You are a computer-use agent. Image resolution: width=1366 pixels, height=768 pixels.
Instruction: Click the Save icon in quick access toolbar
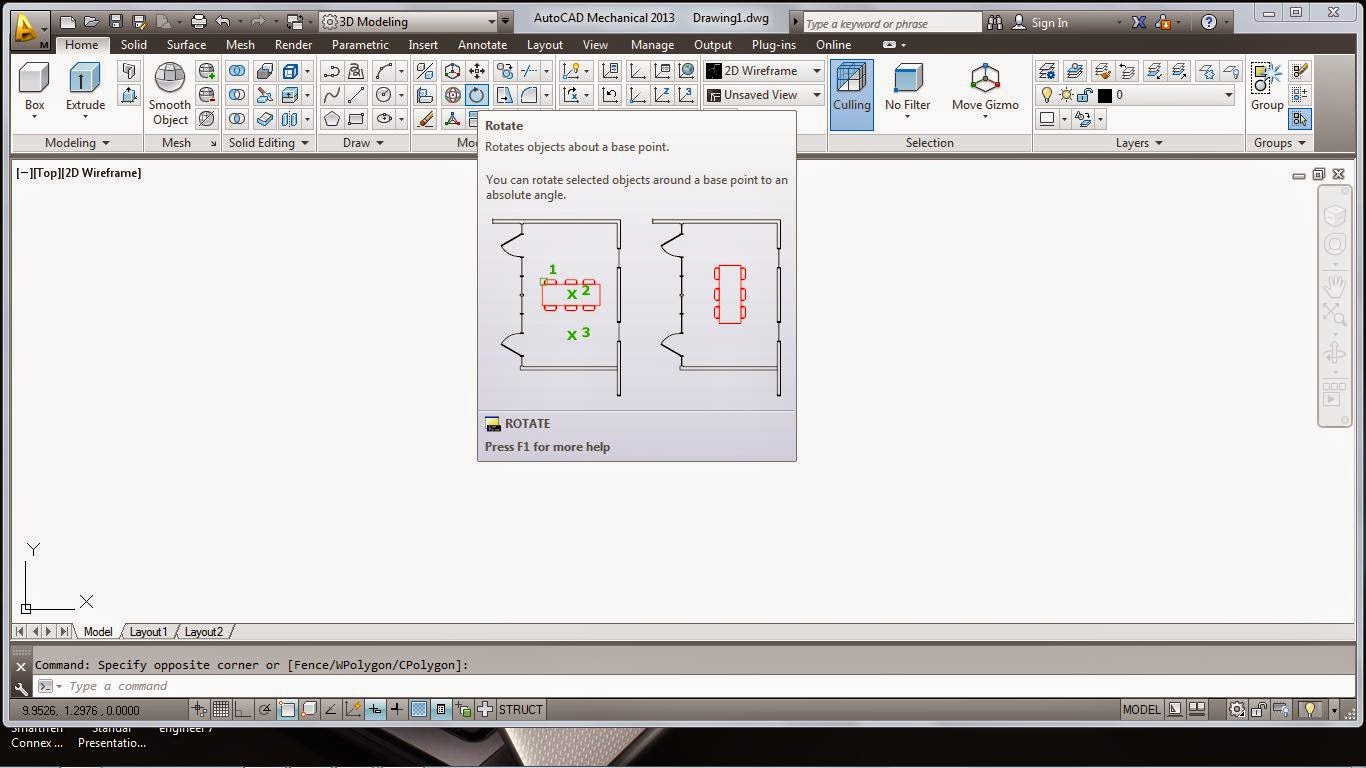(116, 21)
